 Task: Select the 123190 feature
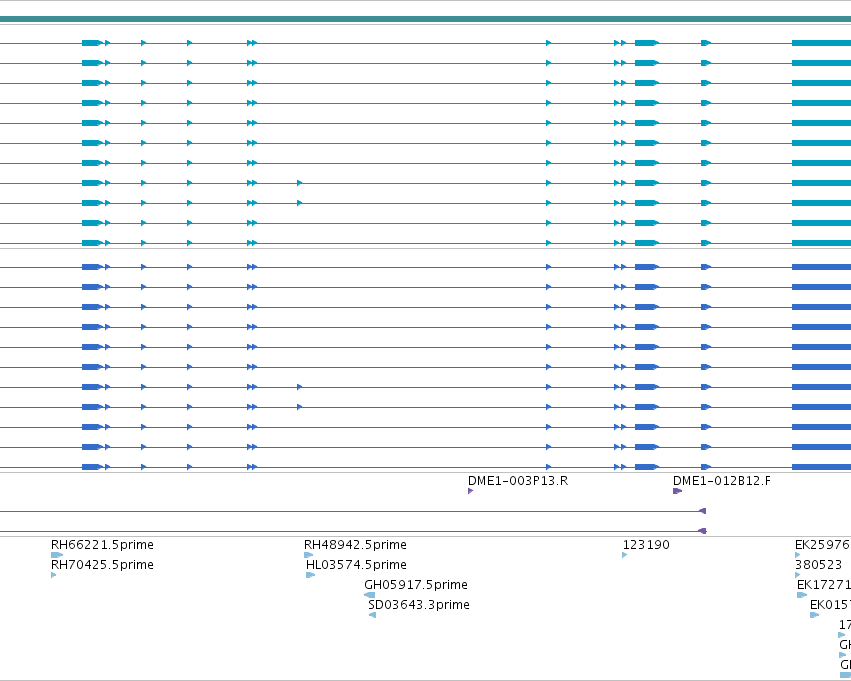(x=625, y=555)
